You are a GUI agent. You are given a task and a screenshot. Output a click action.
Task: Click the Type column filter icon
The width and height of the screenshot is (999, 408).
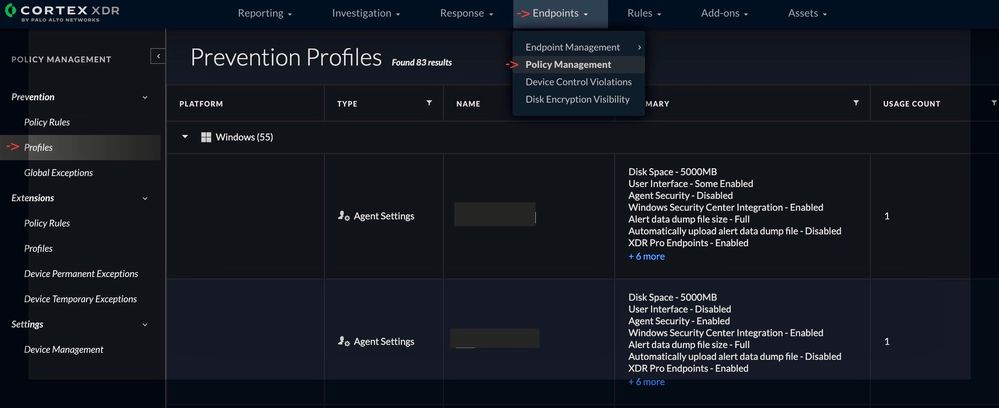(429, 103)
